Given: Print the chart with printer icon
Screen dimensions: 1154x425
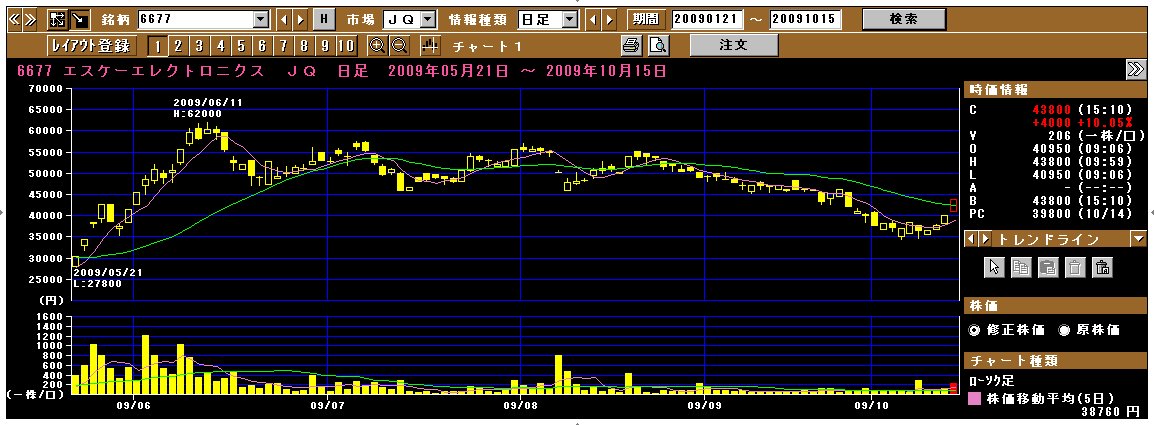Looking at the screenshot, I should pyautogui.click(x=631, y=46).
